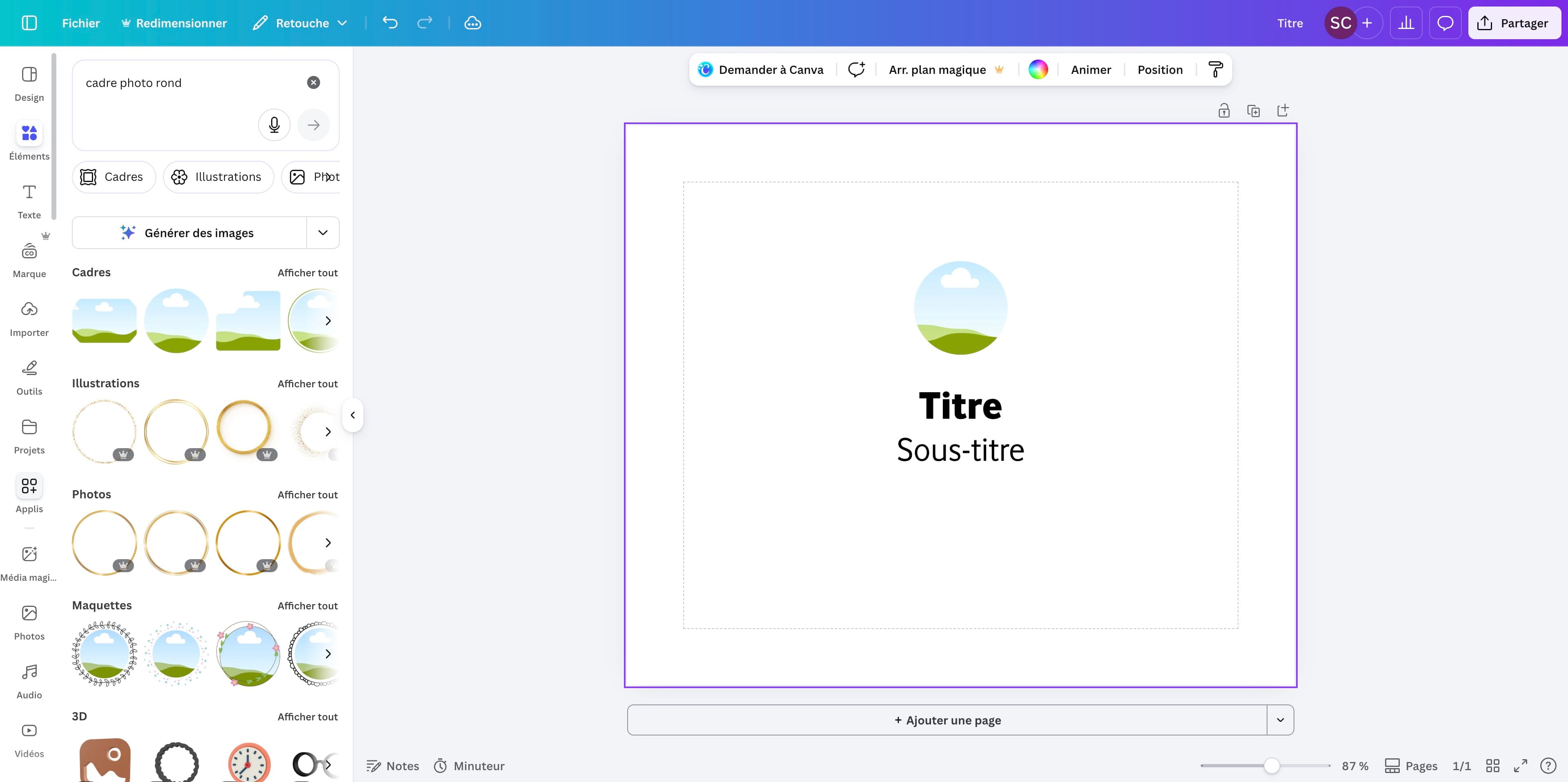Undo the last action
This screenshot has width=1568, height=782.
point(390,23)
